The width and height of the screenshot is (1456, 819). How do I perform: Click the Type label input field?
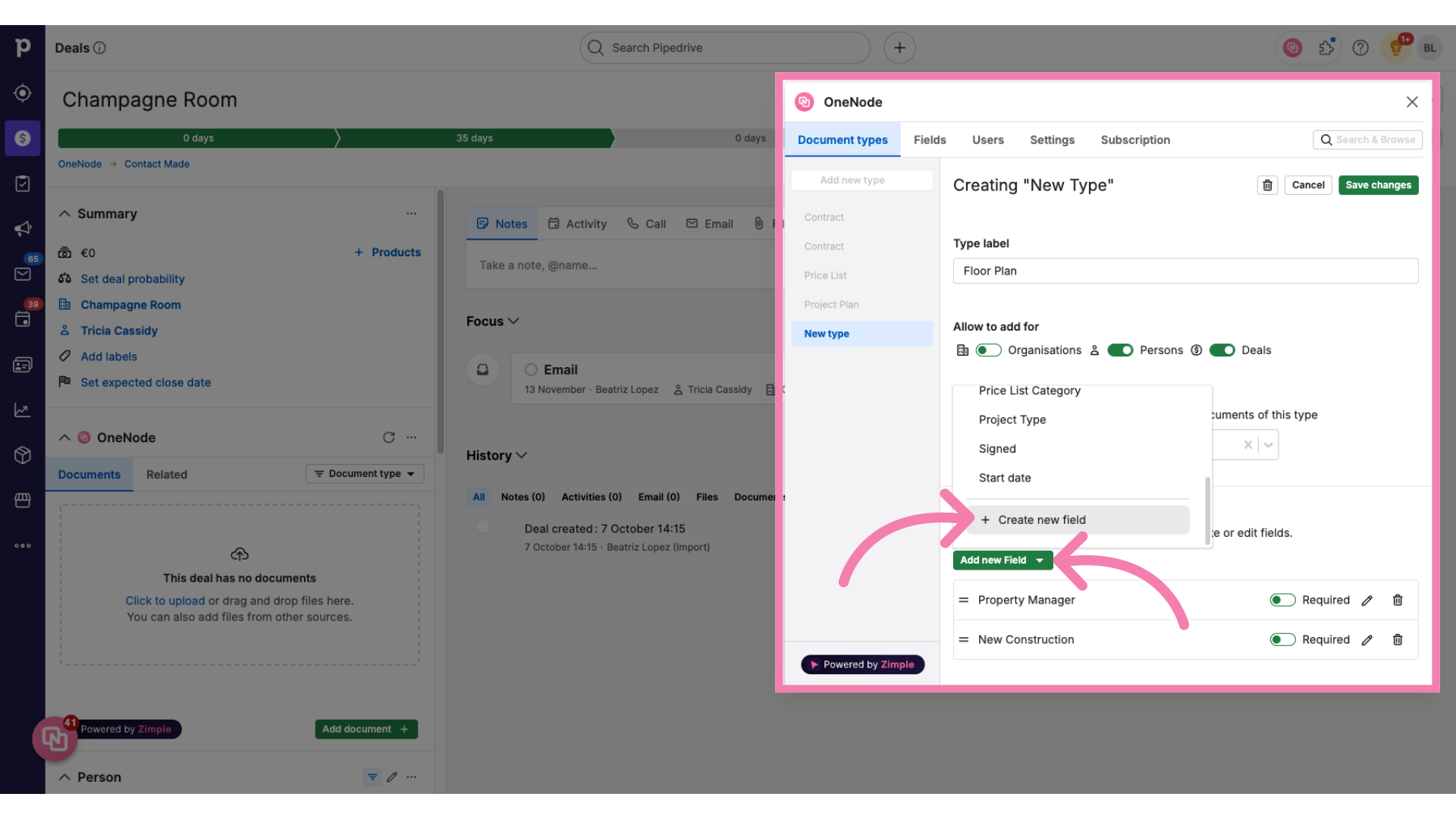pyautogui.click(x=1185, y=270)
